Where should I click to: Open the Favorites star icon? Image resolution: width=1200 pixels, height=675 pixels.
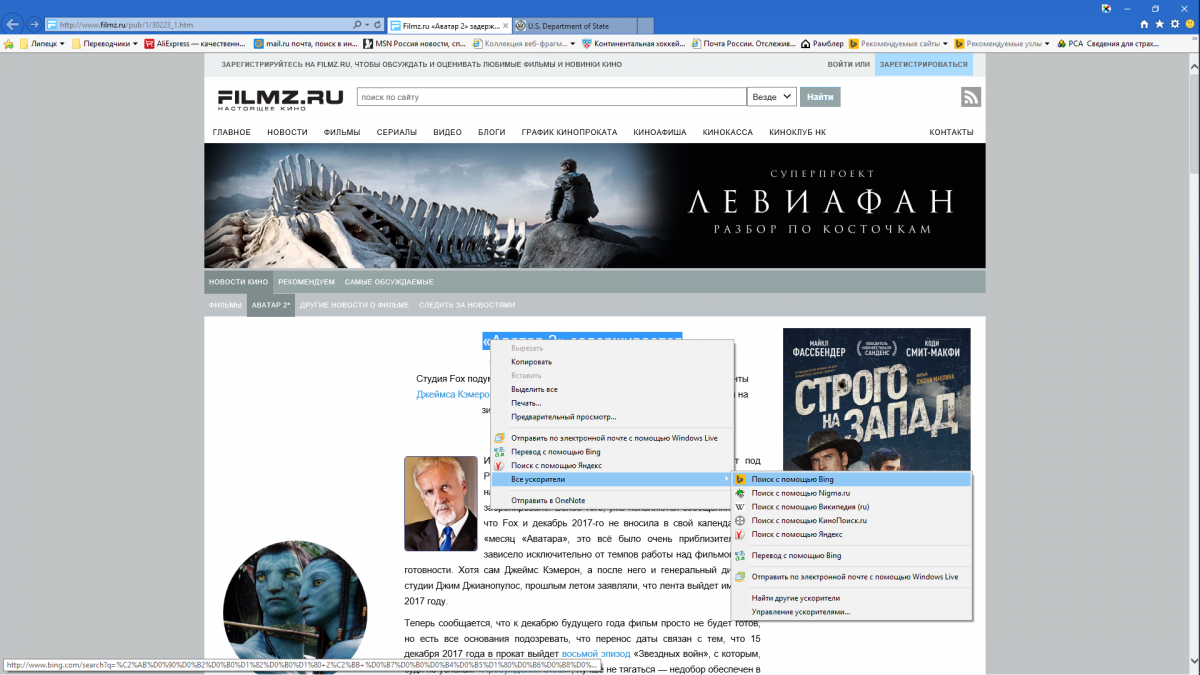pos(1159,24)
